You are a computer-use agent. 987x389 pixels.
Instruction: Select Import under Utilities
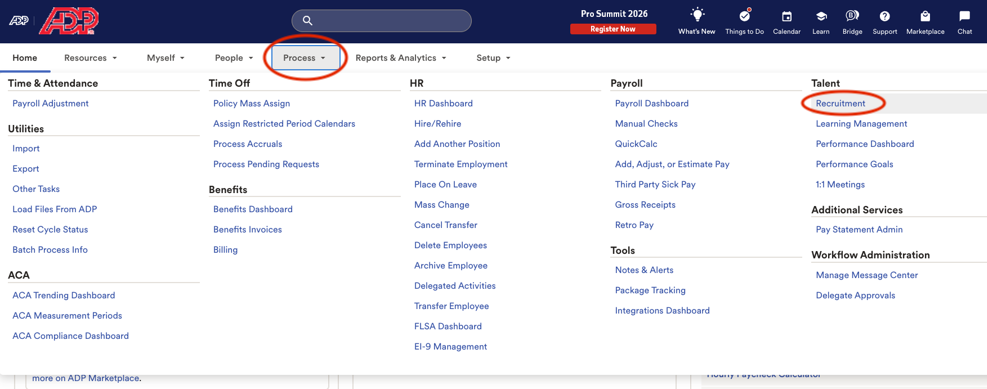coord(26,149)
